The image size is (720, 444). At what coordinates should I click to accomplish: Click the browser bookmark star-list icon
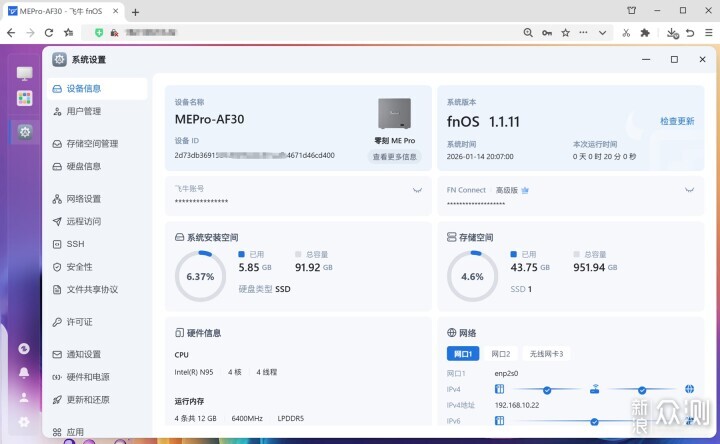68,33
